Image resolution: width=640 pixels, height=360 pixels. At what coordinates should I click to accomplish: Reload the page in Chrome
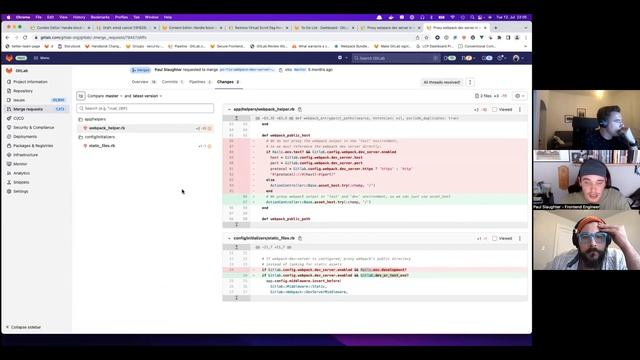click(25, 38)
